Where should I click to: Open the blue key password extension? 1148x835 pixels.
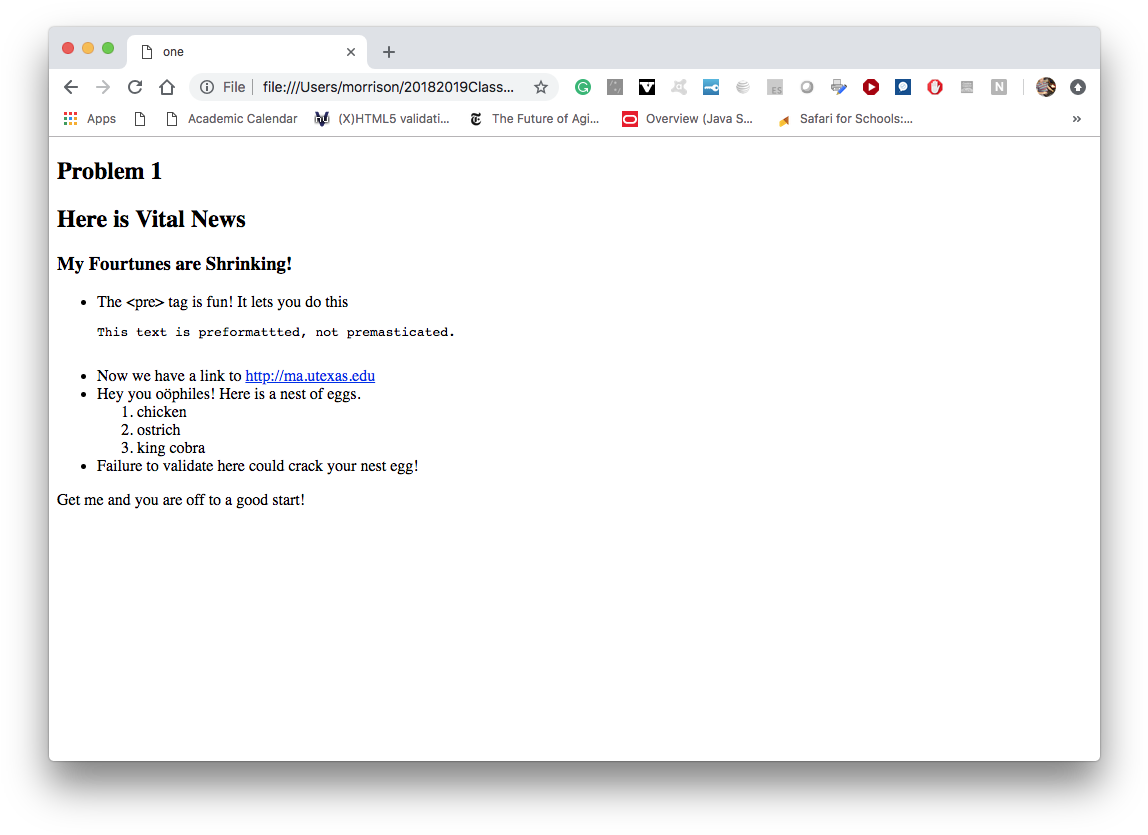click(x=711, y=87)
